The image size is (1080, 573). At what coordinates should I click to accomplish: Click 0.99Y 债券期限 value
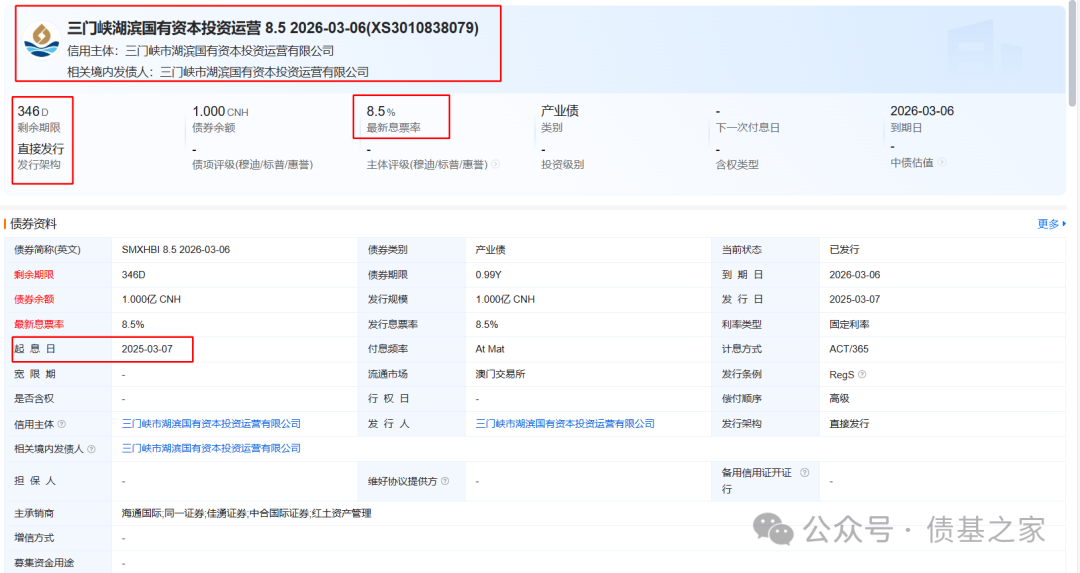488,275
